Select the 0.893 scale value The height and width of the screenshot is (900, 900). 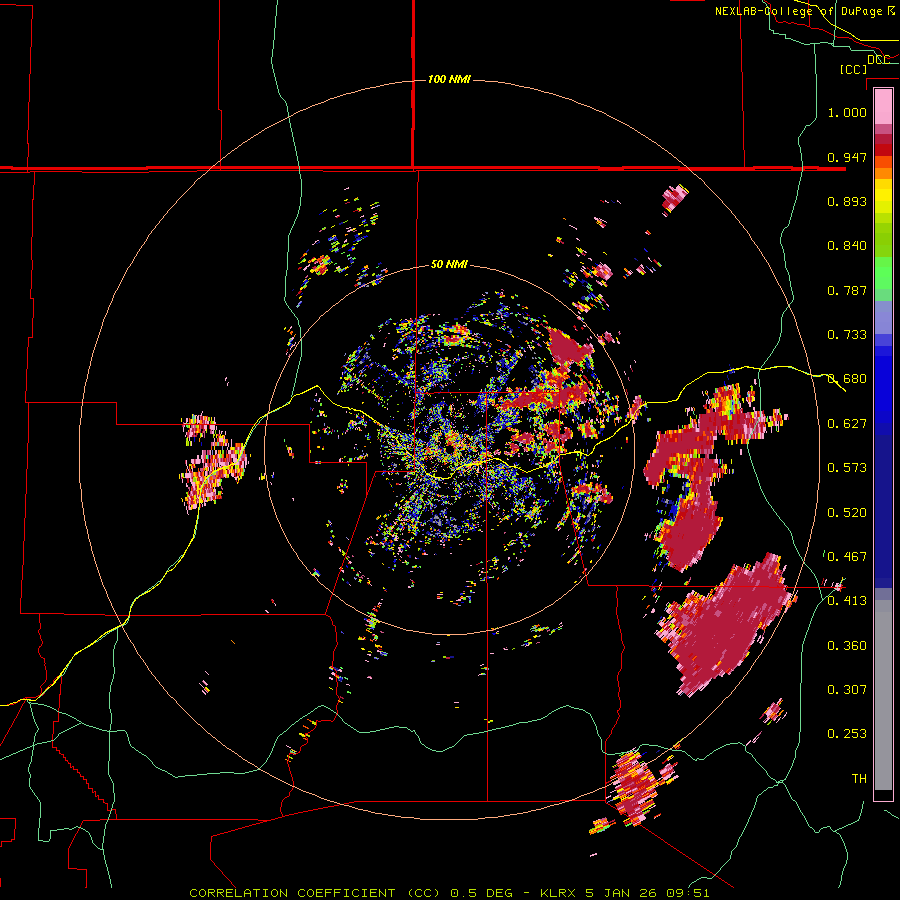coord(847,201)
